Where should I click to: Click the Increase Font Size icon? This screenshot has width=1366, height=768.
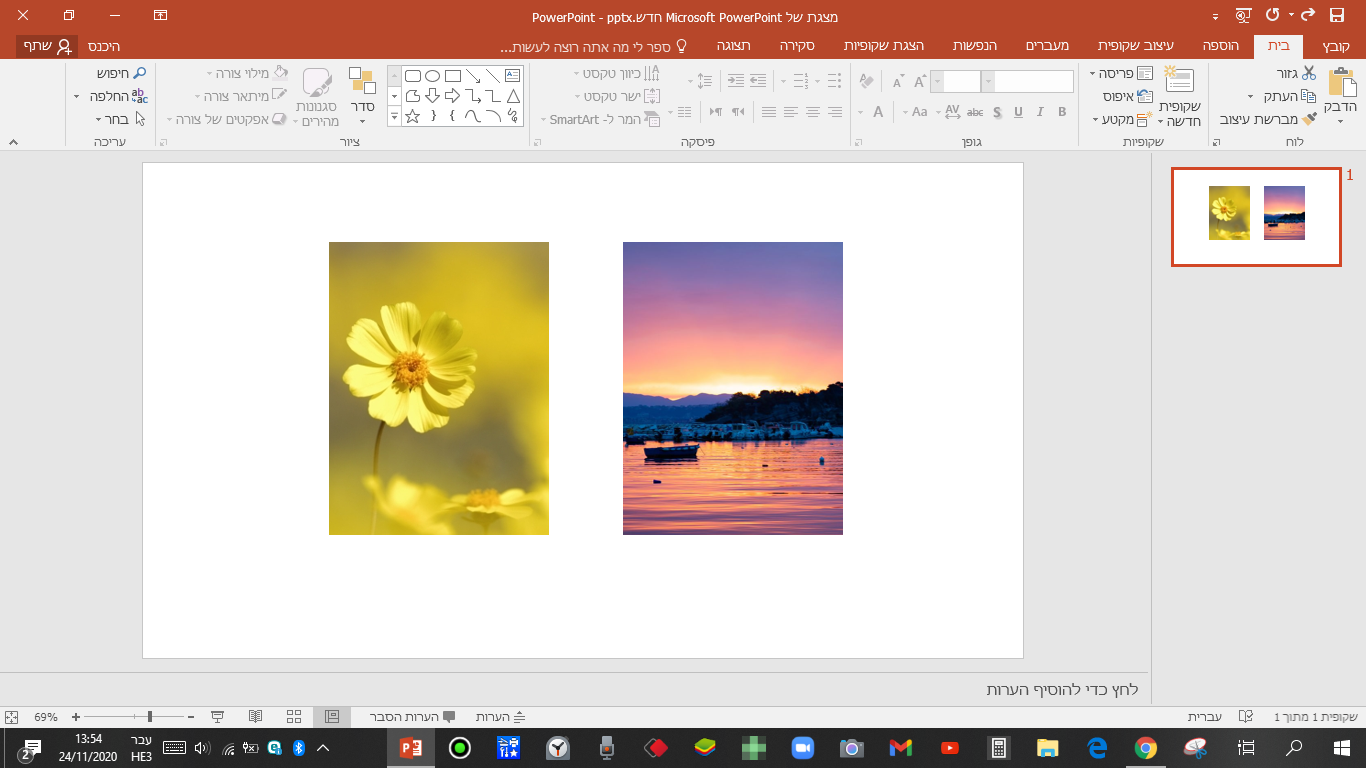pos(919,82)
